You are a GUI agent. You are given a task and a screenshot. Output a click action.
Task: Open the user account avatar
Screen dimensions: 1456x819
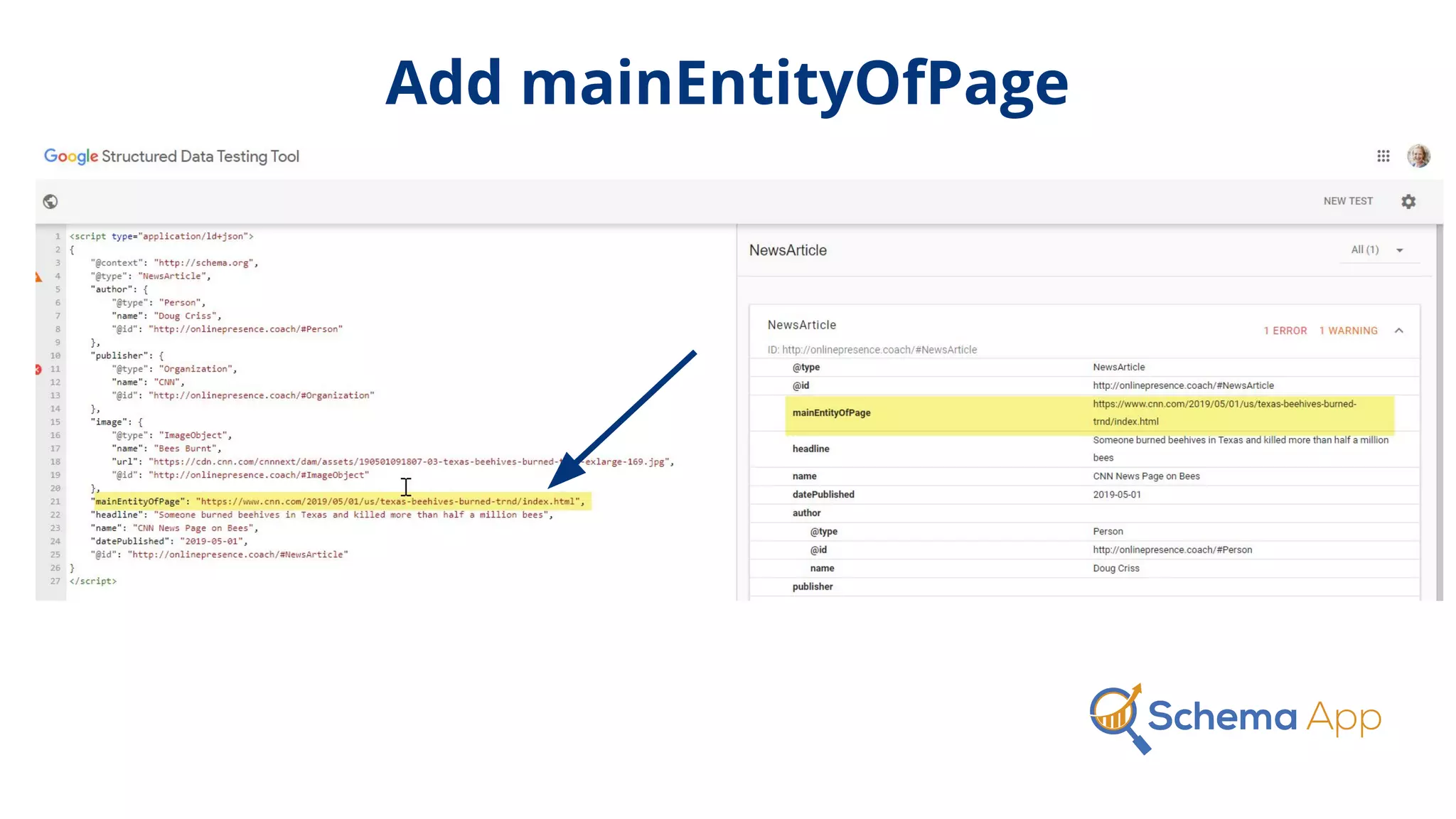pos(1418,156)
